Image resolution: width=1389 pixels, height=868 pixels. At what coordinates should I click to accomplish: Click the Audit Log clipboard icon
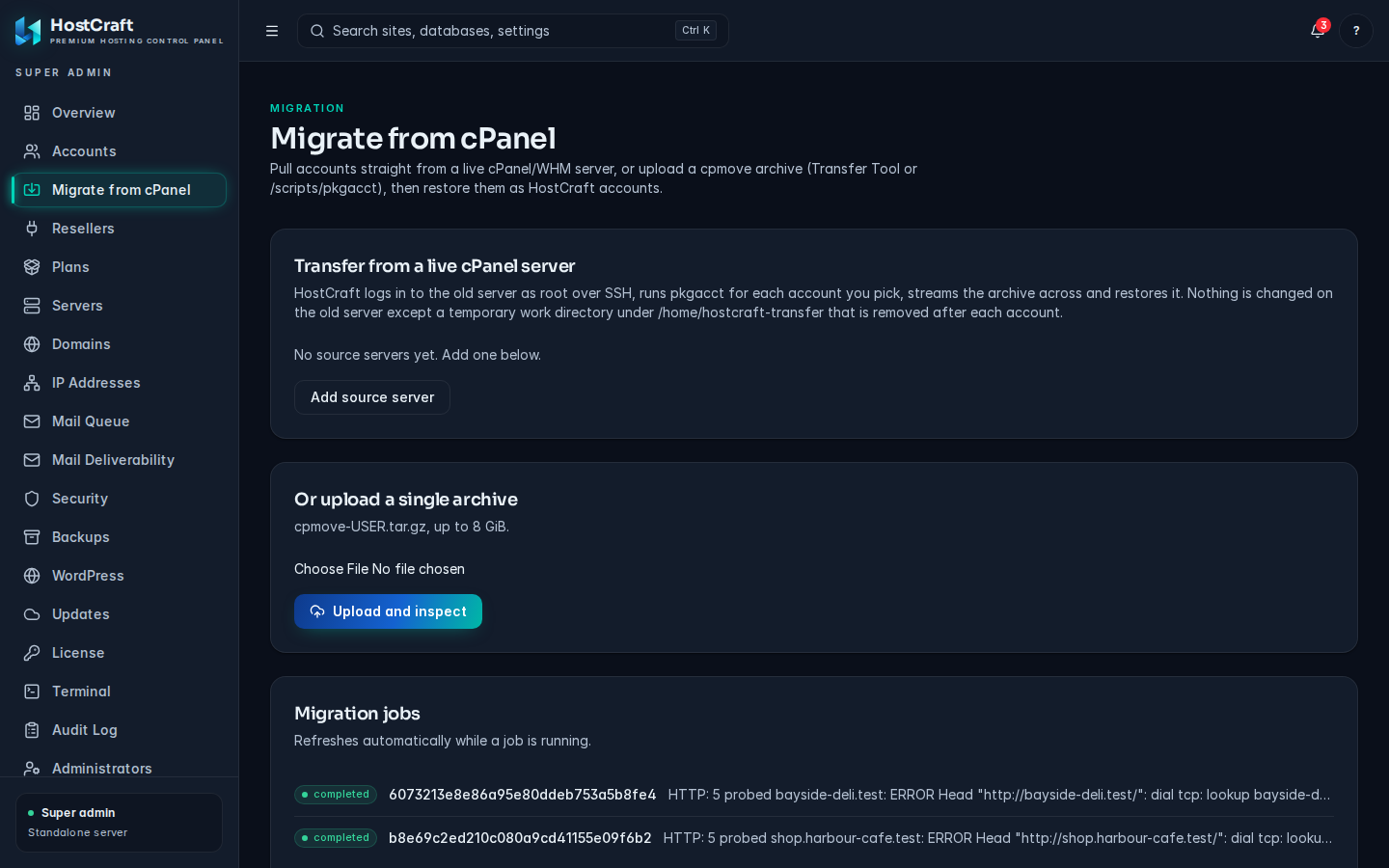[32, 730]
